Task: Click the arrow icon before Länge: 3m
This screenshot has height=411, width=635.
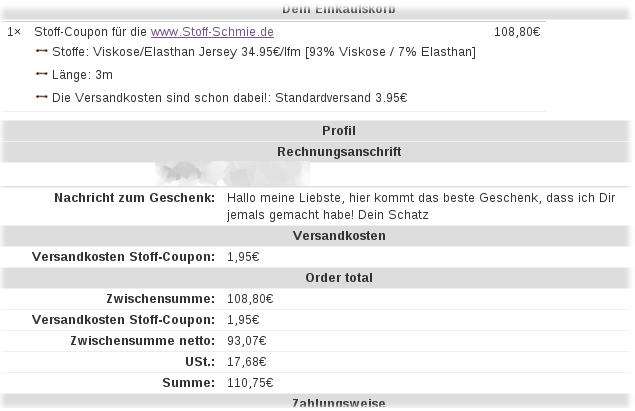Action: 42,74
